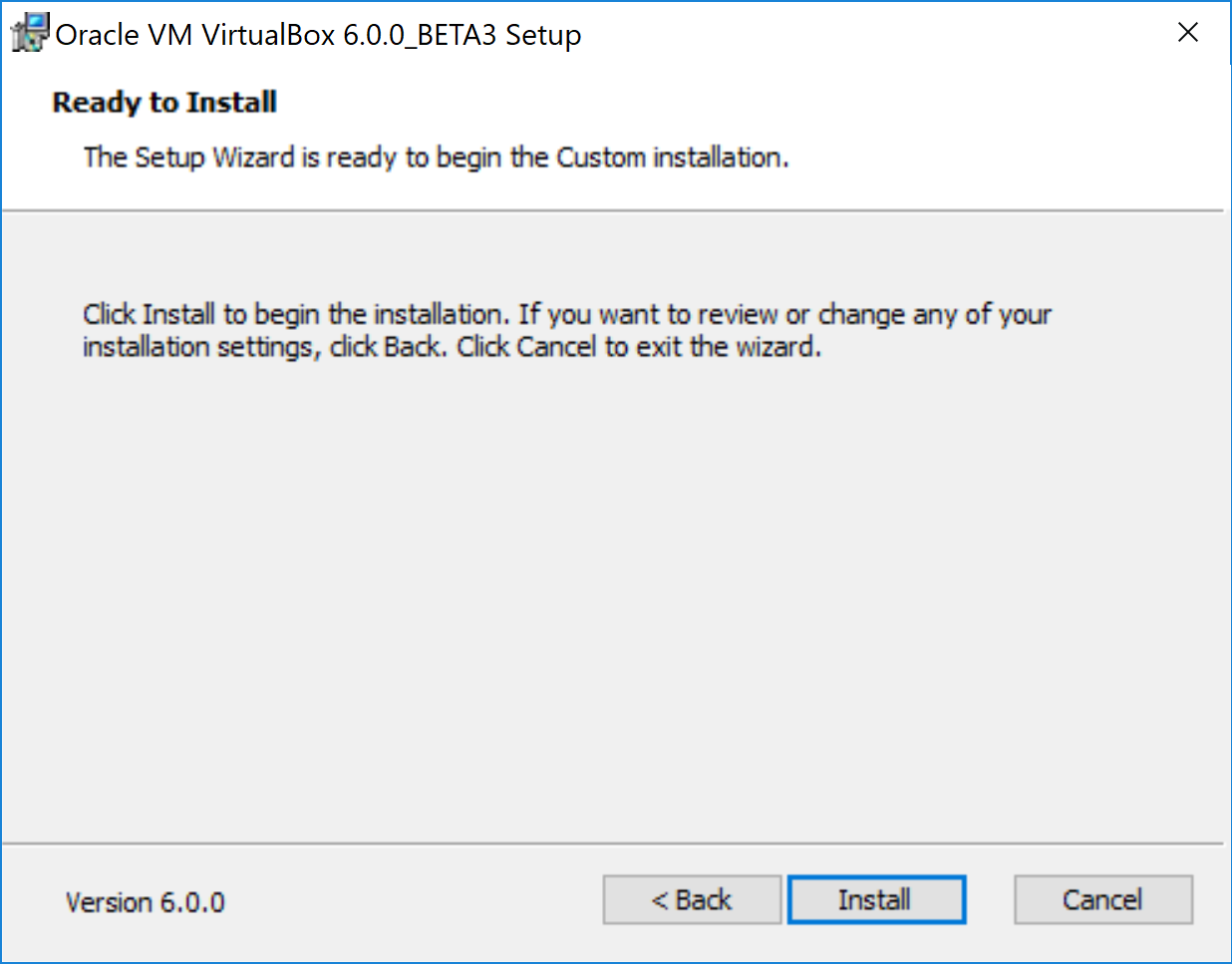
Task: Click the separator line below the header
Action: (612, 210)
